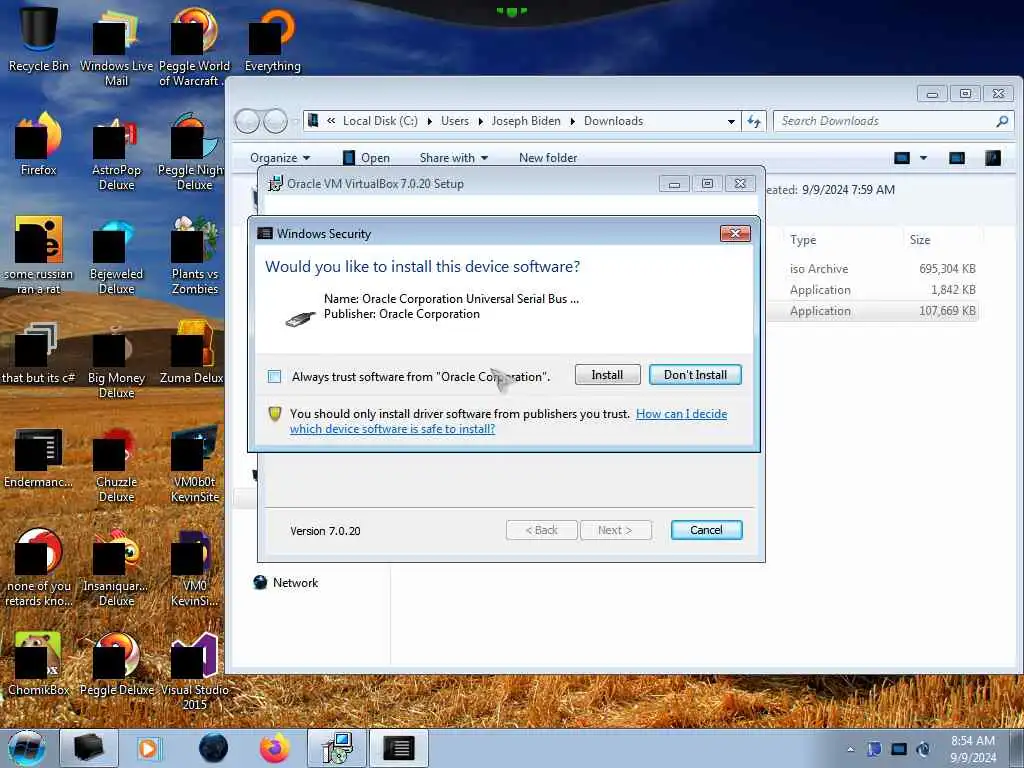Screen dimensions: 1024x768
Task: Open the view options dropdown arrow
Action: [923, 157]
